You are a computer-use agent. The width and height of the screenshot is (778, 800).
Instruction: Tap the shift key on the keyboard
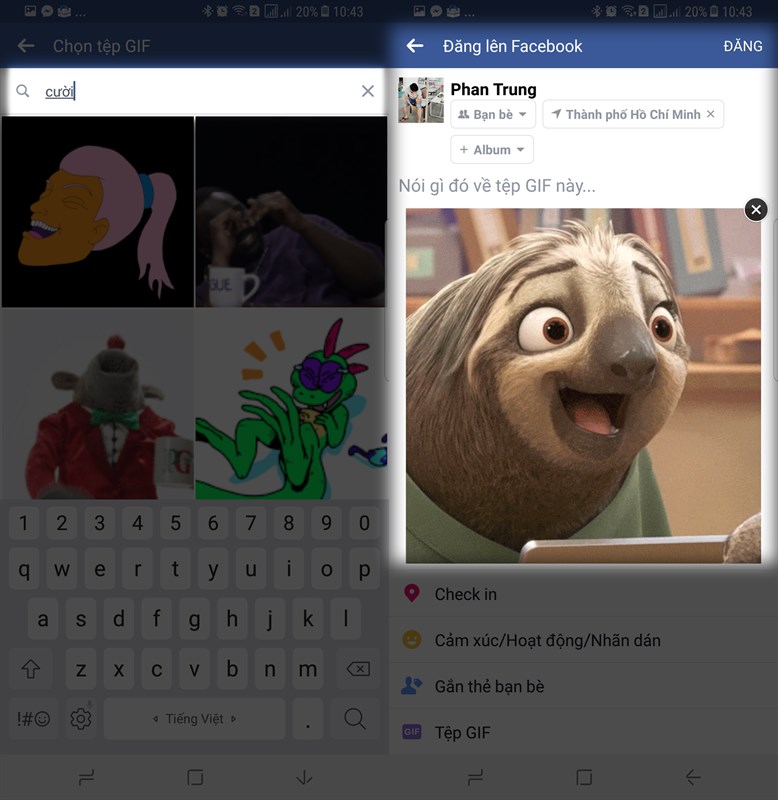tap(31, 669)
